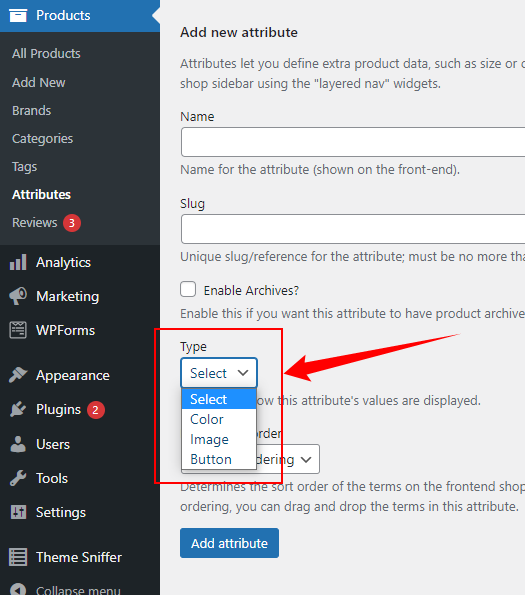Click the Products archive icon

pos(18,15)
